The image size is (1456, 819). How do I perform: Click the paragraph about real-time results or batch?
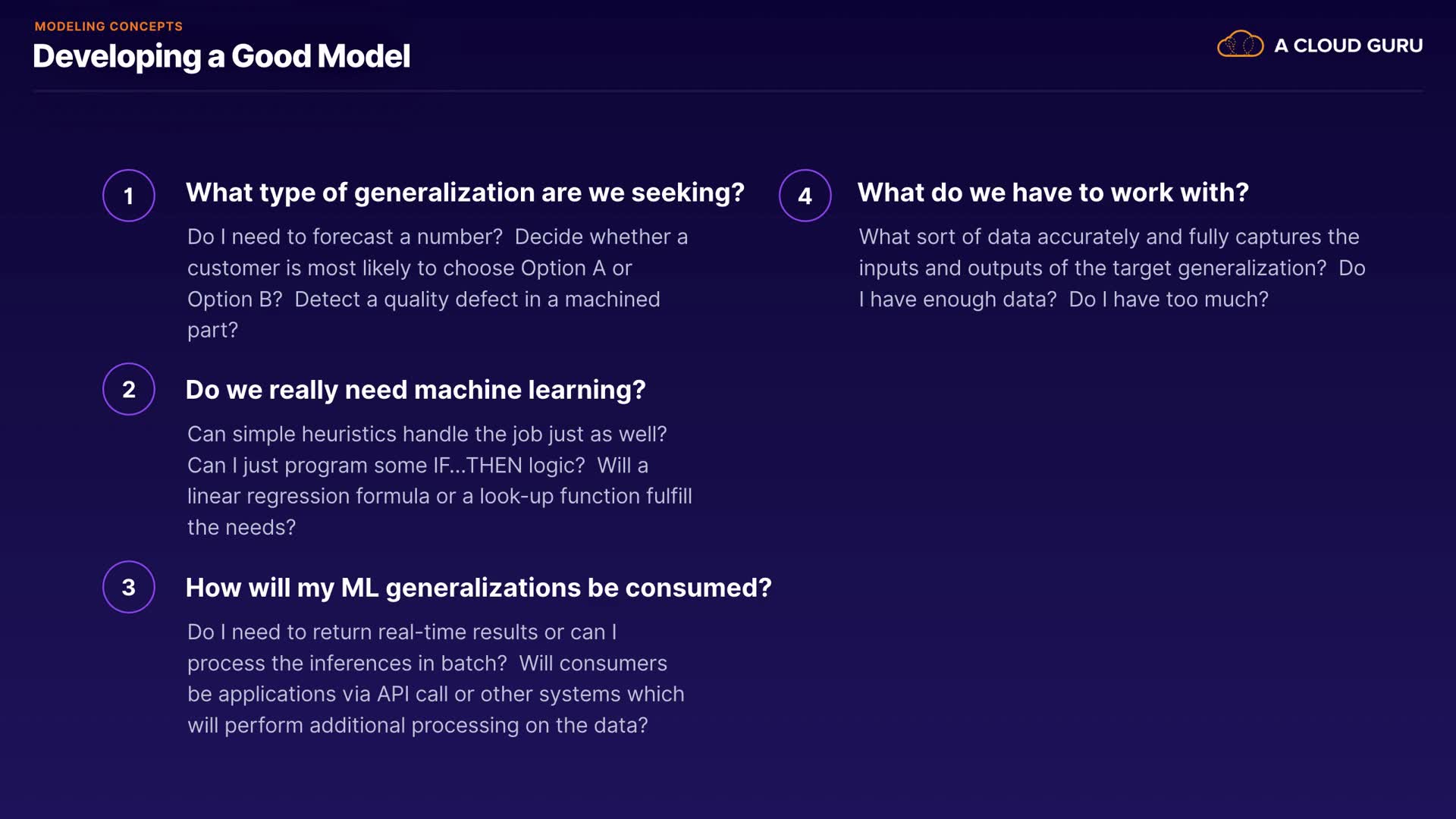(435, 678)
